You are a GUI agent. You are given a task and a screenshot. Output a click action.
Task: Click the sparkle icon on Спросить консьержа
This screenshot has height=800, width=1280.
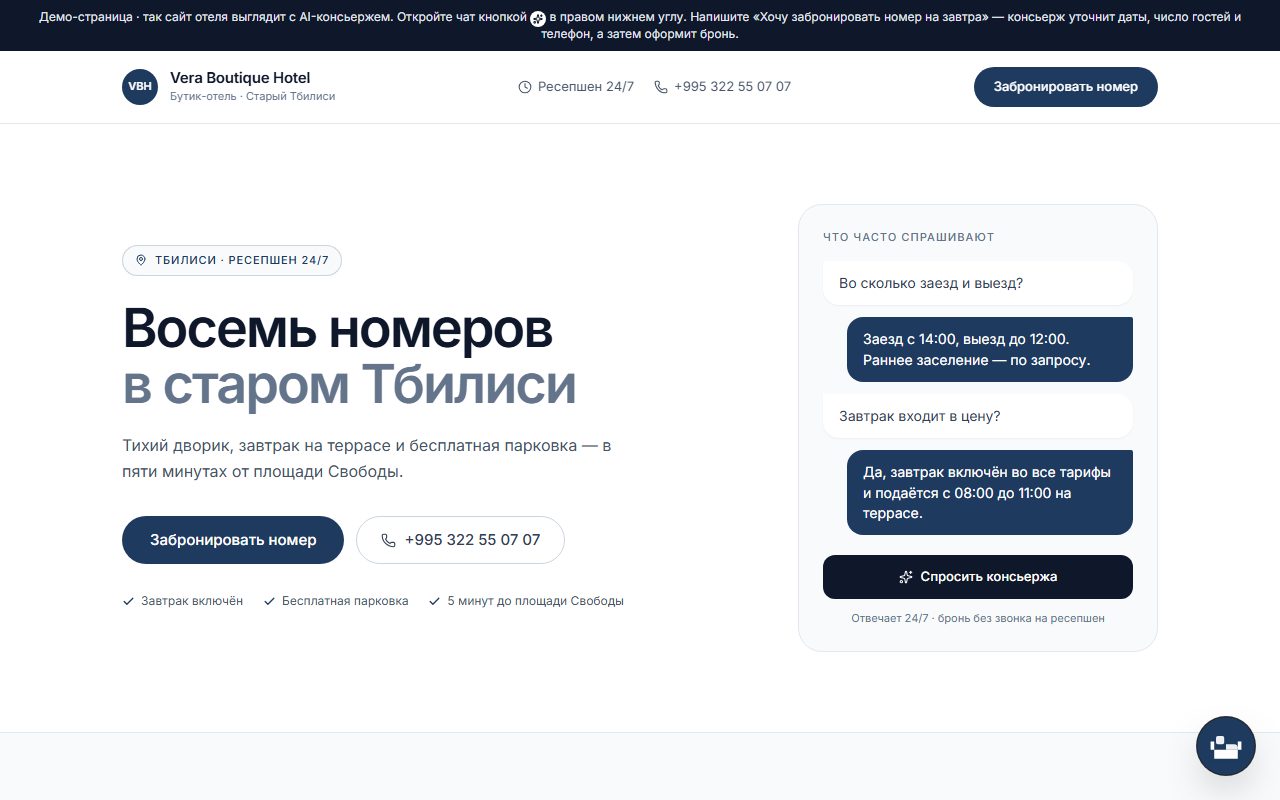906,577
